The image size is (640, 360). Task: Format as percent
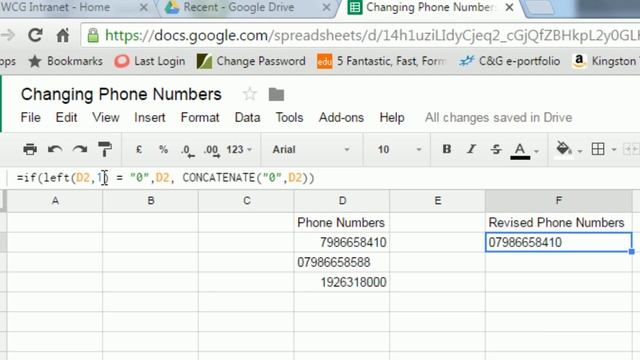163,149
